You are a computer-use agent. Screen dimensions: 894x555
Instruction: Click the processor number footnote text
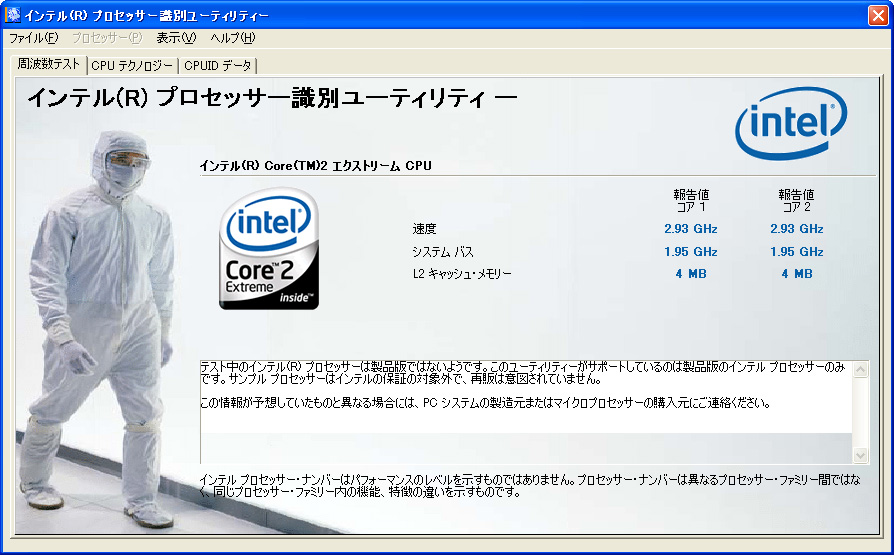pyautogui.click(x=530, y=485)
